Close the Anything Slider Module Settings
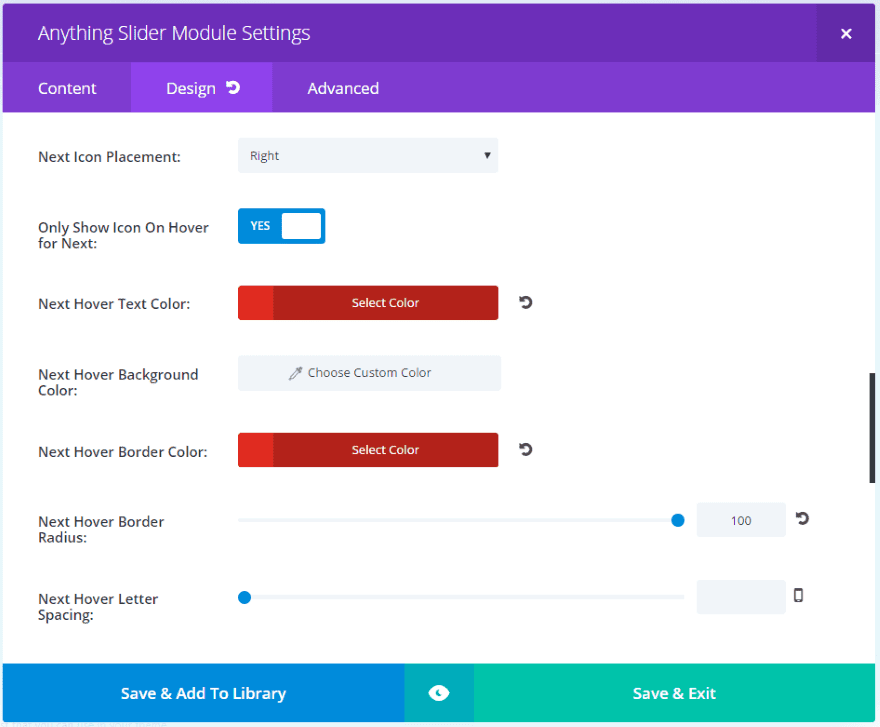 (x=846, y=34)
